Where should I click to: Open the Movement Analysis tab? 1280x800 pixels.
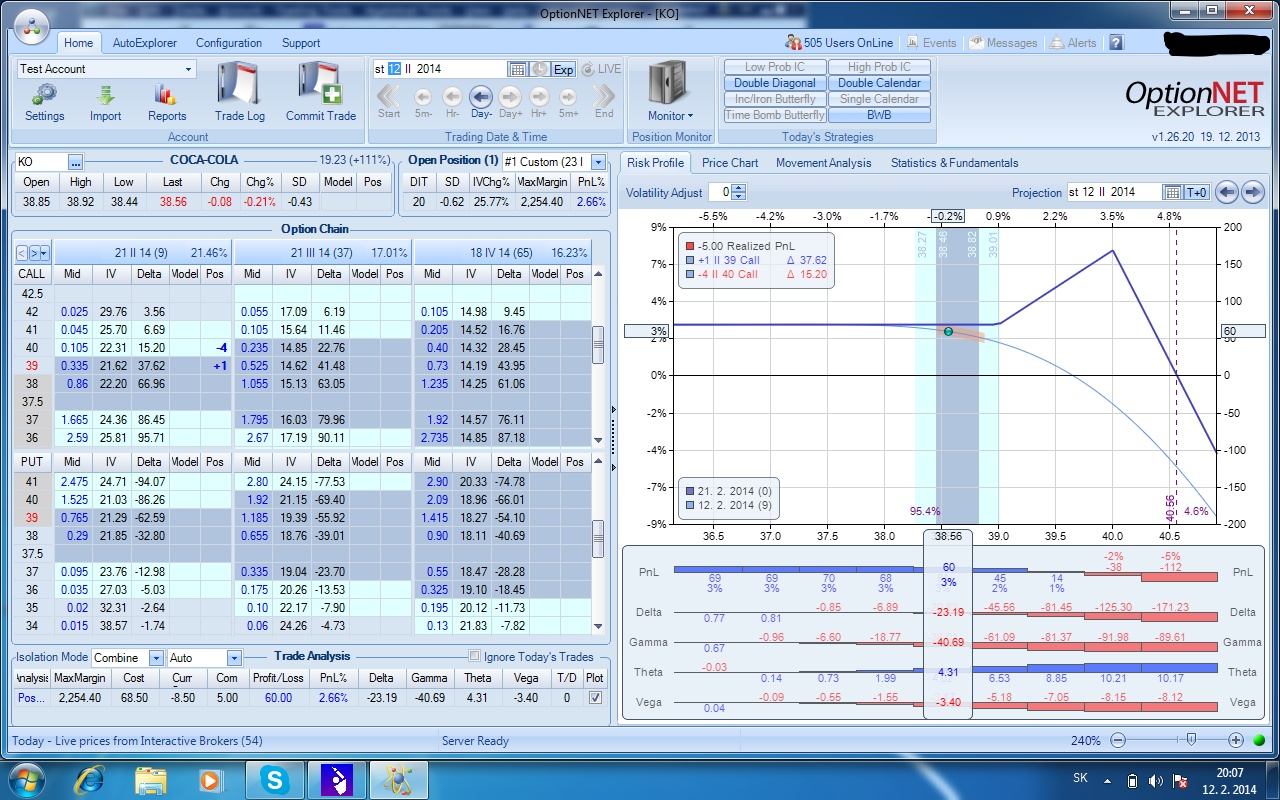coord(824,162)
